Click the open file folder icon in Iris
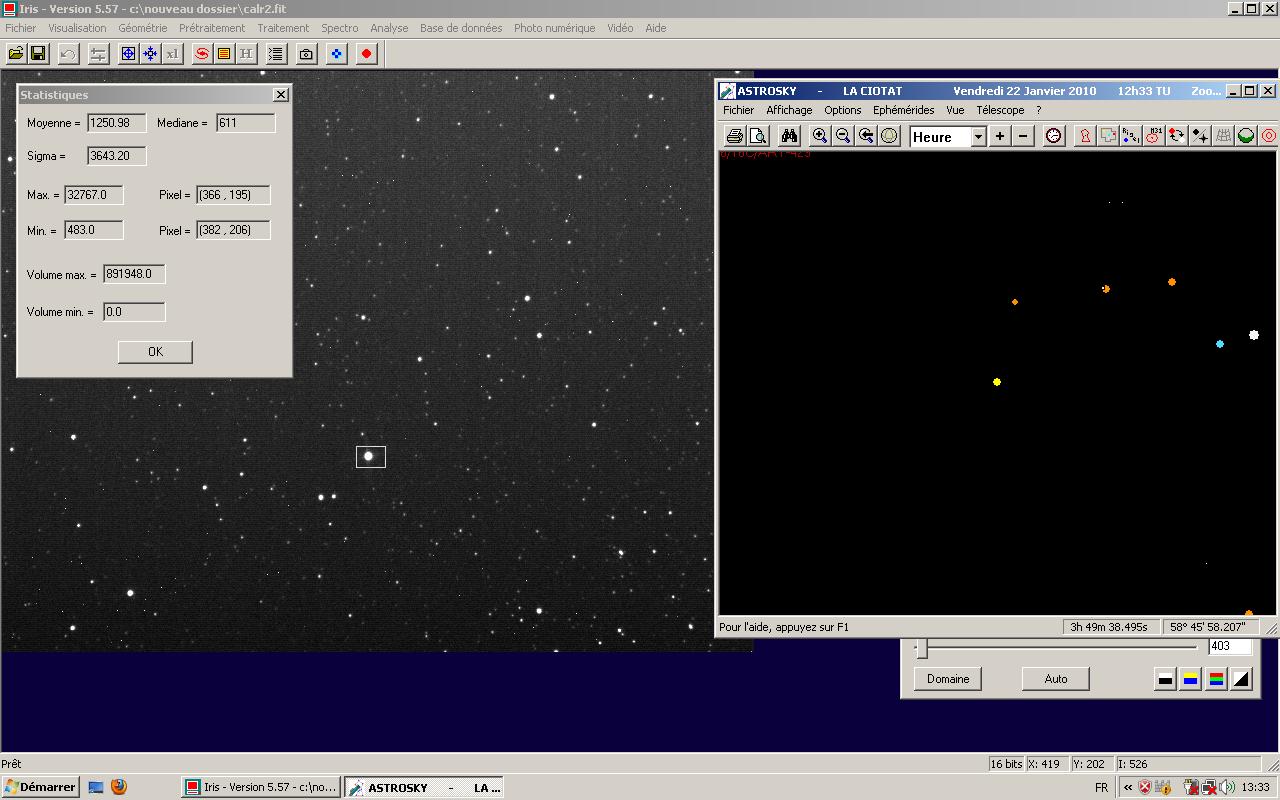This screenshot has height=800, width=1280. click(16, 54)
